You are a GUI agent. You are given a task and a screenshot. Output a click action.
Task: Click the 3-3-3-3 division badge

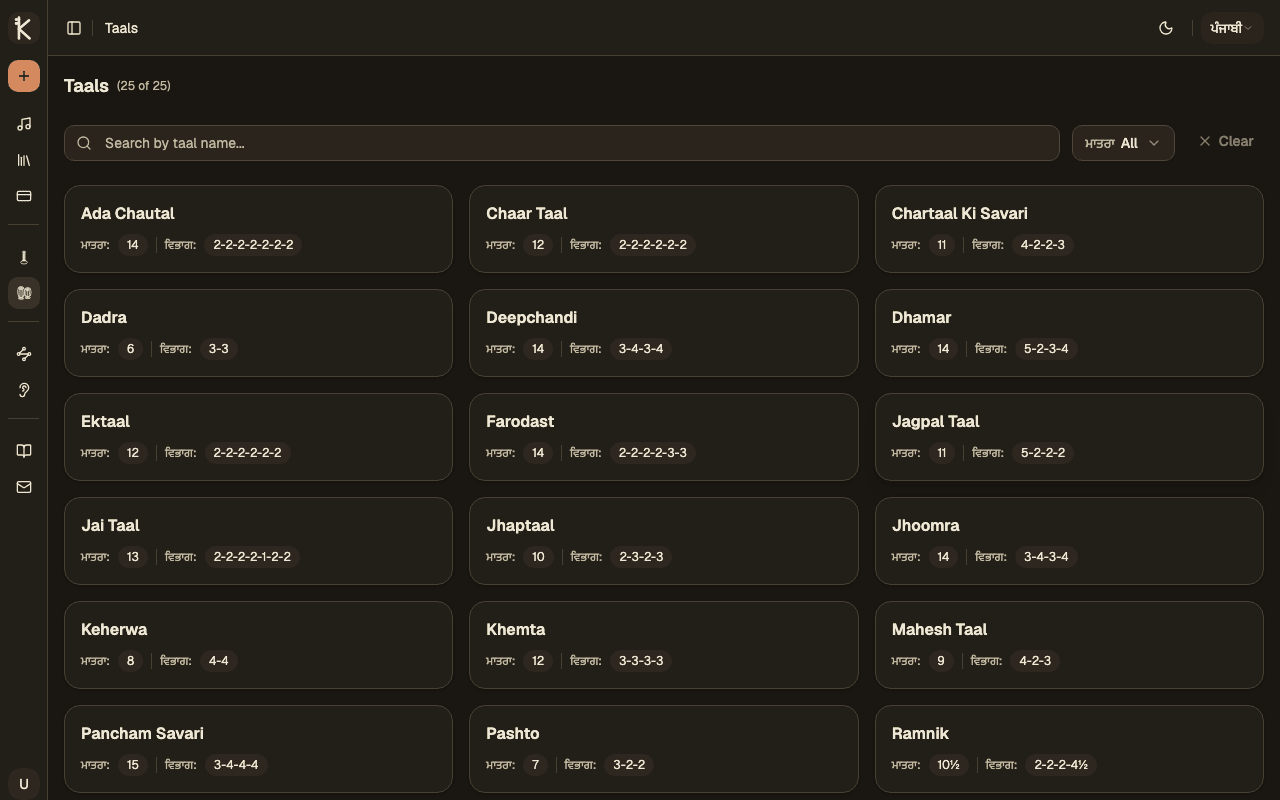coord(641,661)
